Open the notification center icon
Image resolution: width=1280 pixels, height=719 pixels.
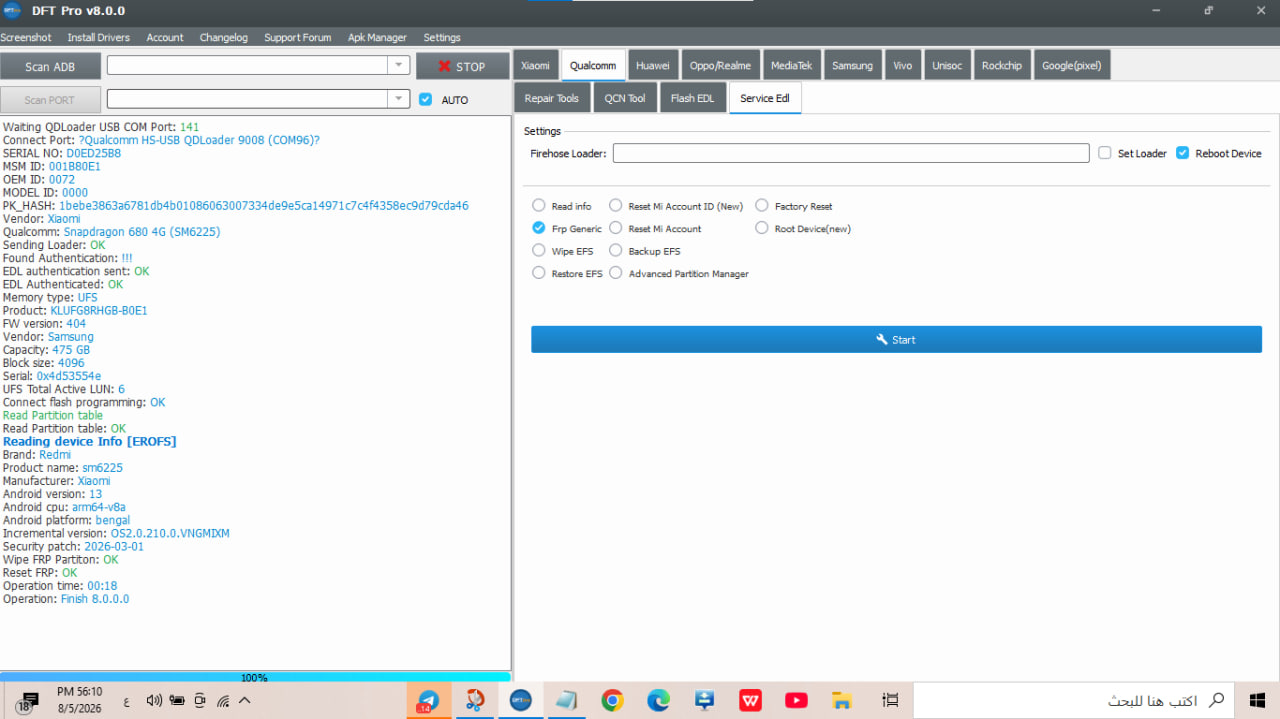coord(28,701)
